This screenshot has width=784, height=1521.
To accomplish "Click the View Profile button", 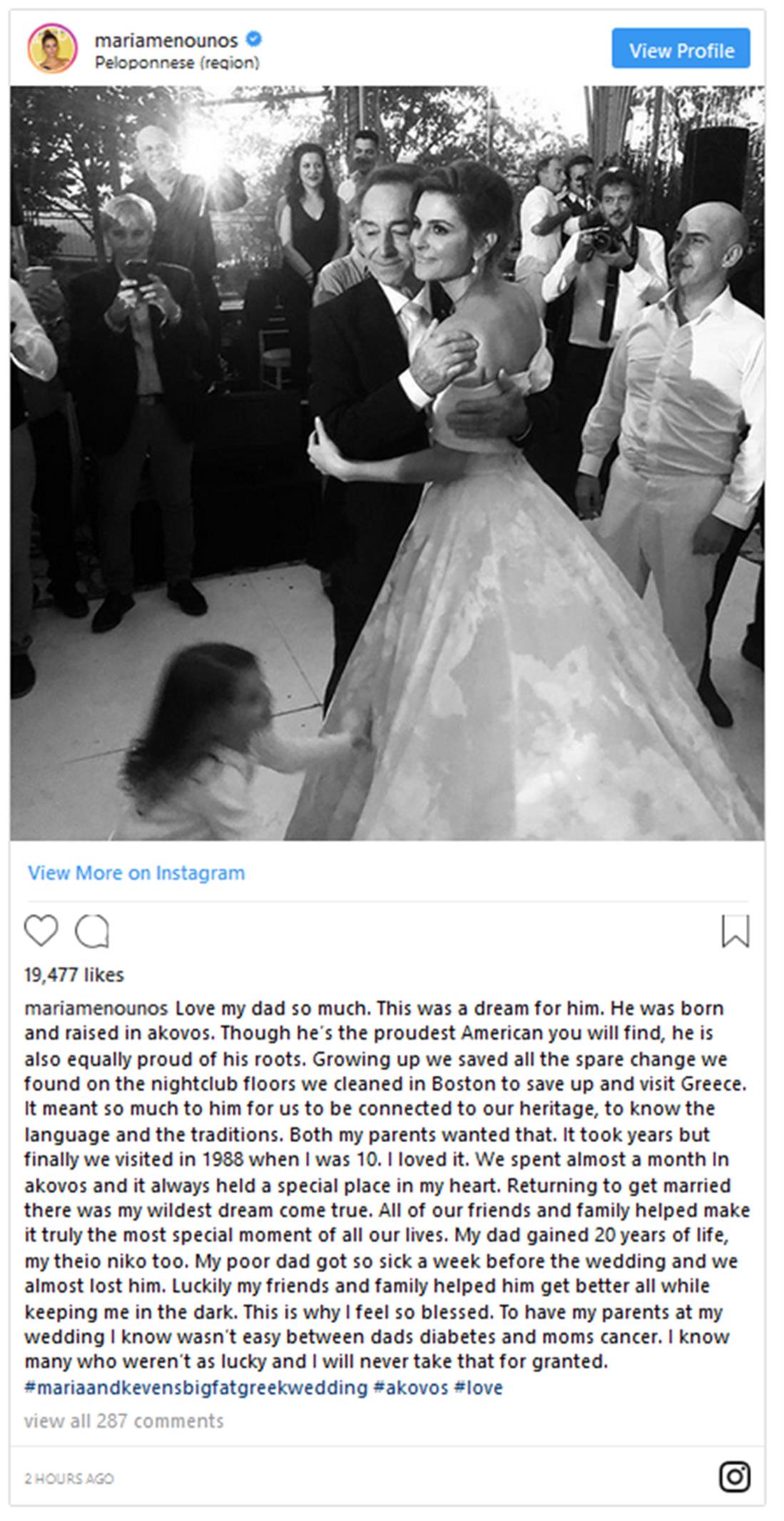I will 681,49.
